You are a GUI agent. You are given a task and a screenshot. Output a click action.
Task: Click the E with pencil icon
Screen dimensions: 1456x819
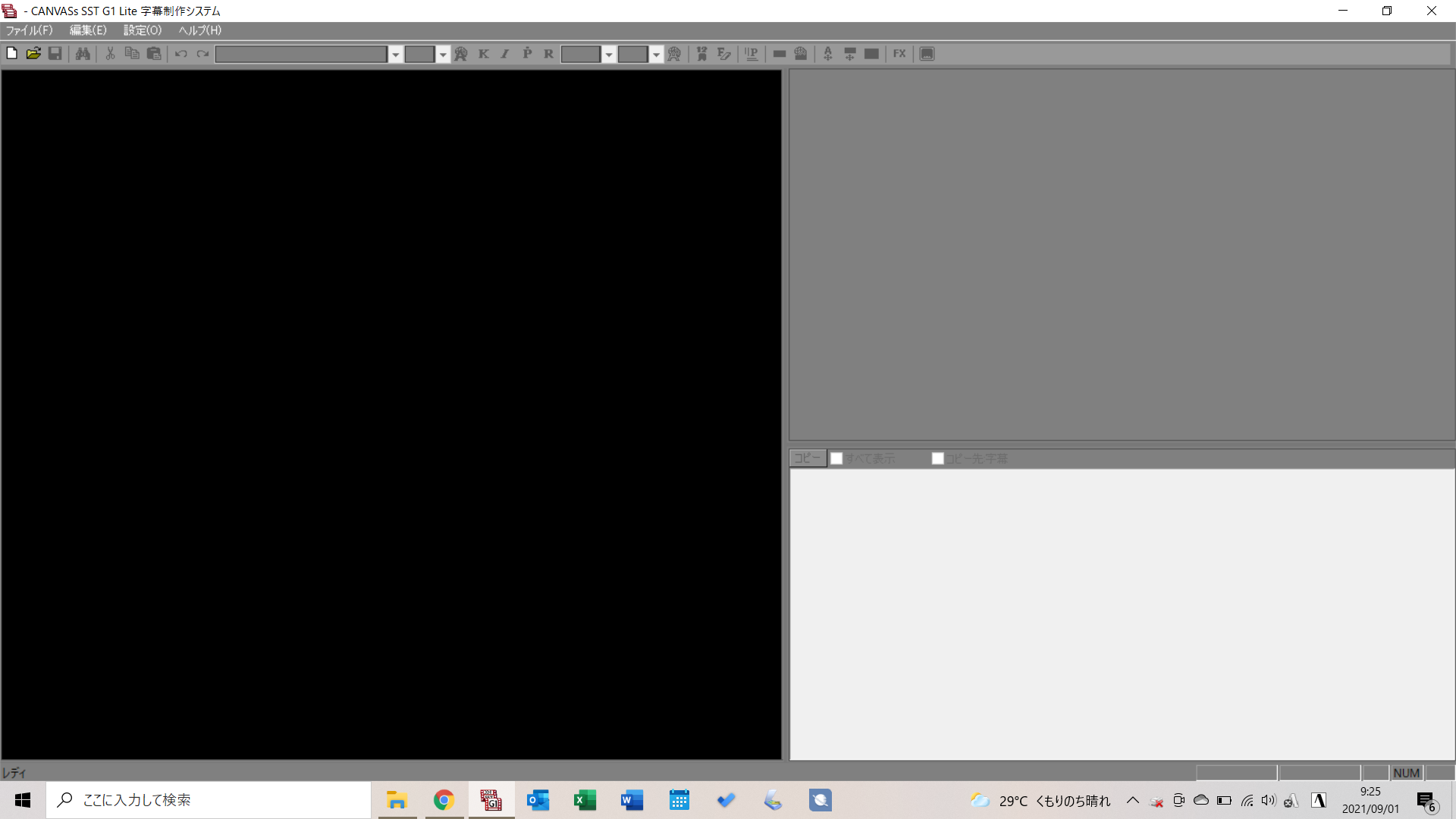point(724,54)
